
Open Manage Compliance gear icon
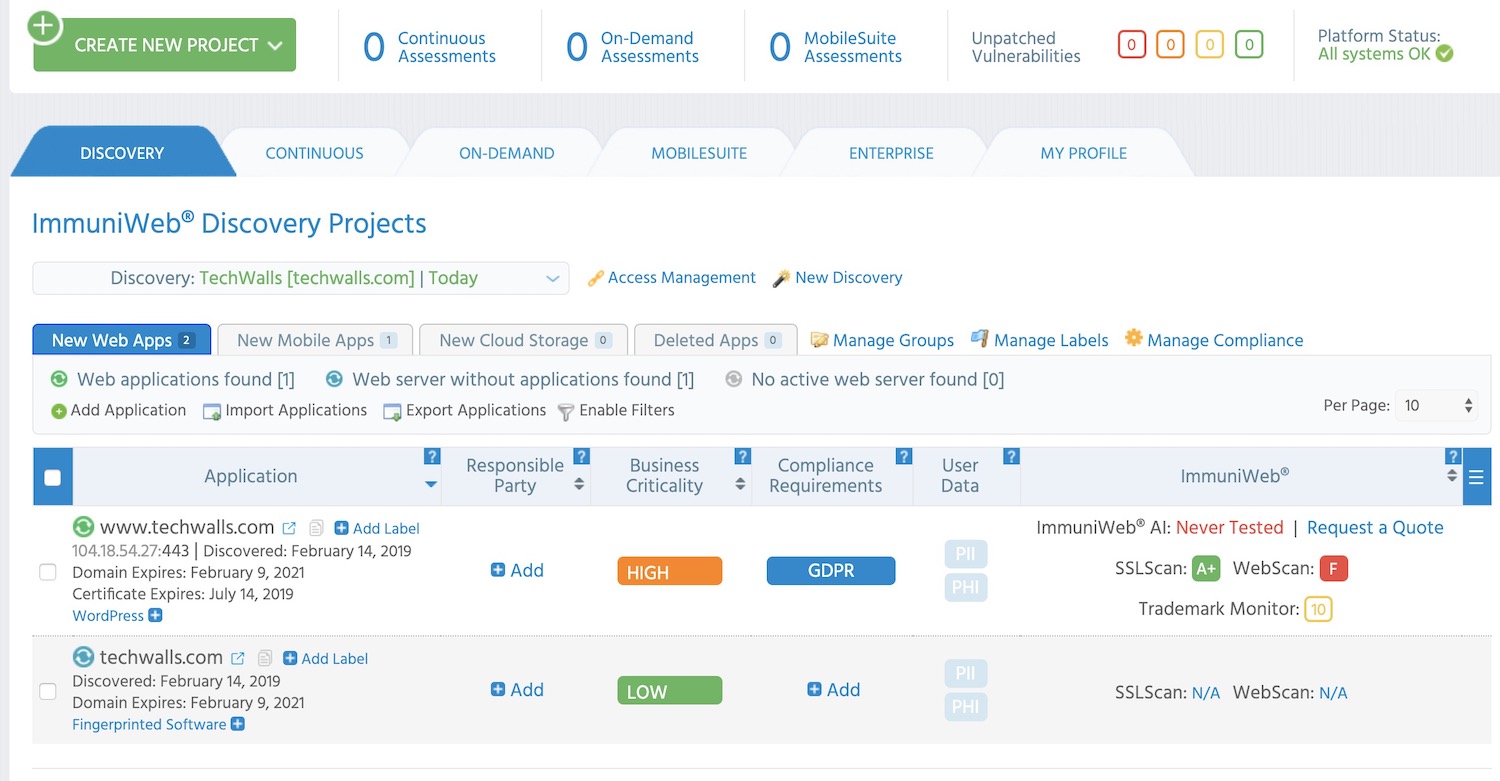tap(1133, 339)
